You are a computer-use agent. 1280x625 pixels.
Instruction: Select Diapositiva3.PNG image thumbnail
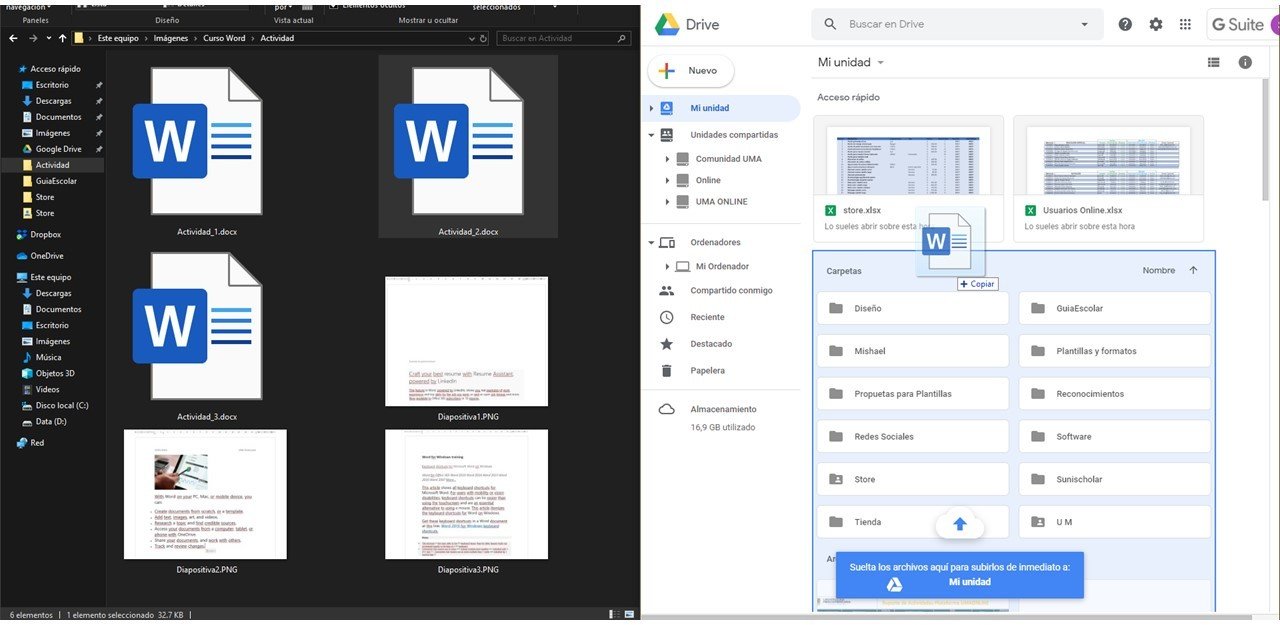[x=467, y=495]
